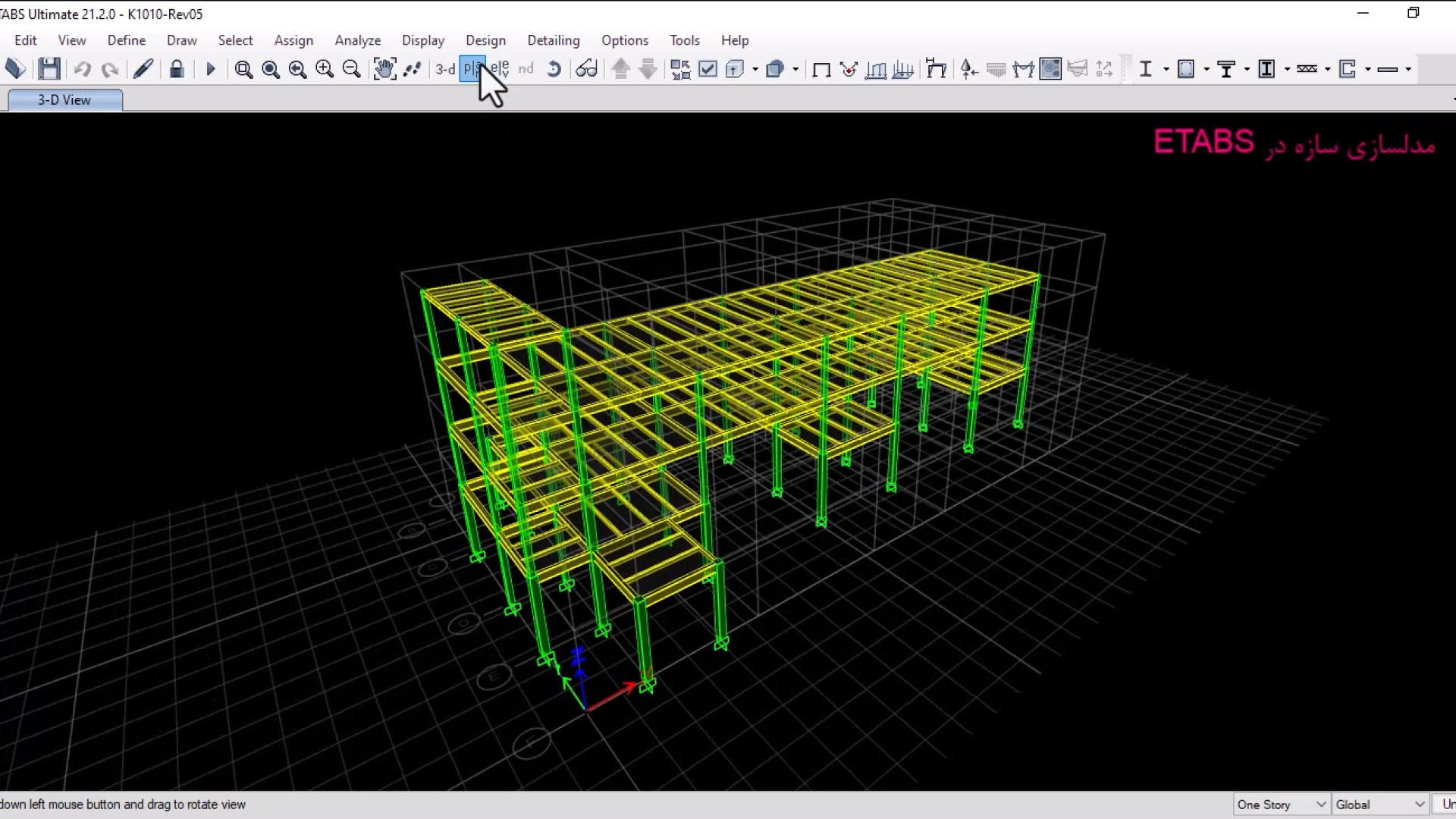Click the footsteps walk-through icon

coord(413,70)
